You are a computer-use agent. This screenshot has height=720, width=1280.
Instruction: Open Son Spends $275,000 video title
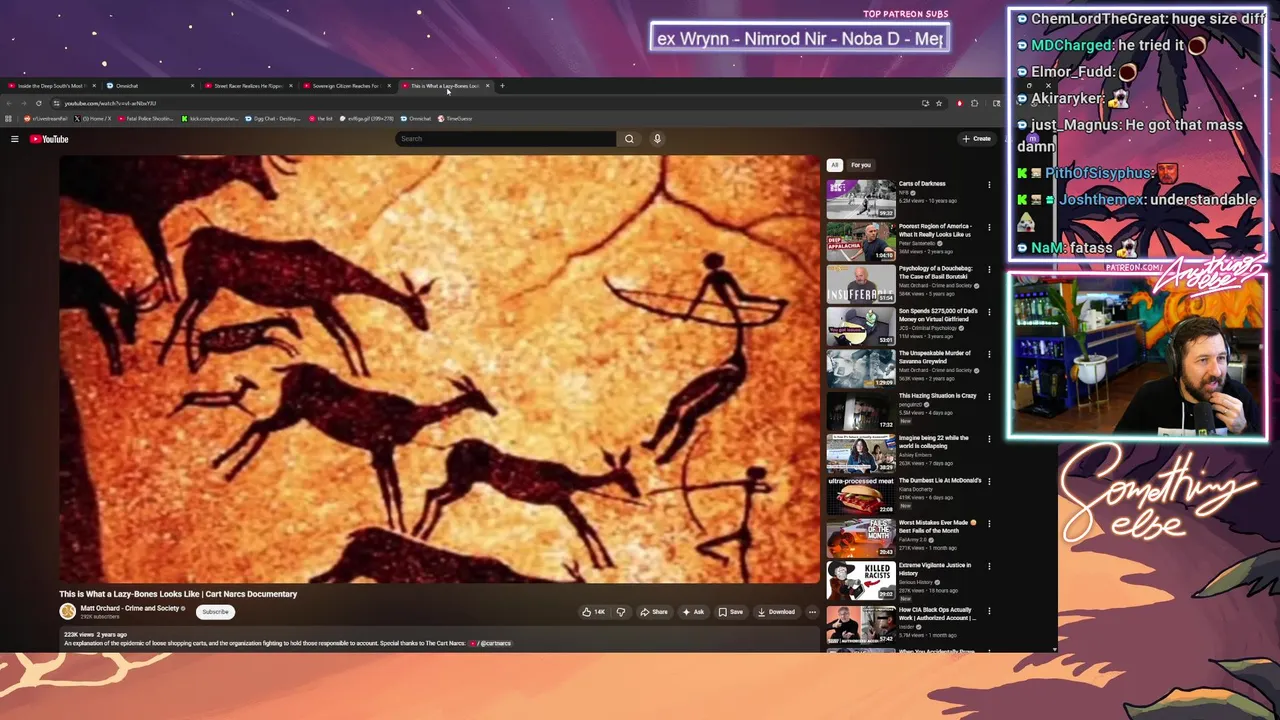click(x=938, y=314)
